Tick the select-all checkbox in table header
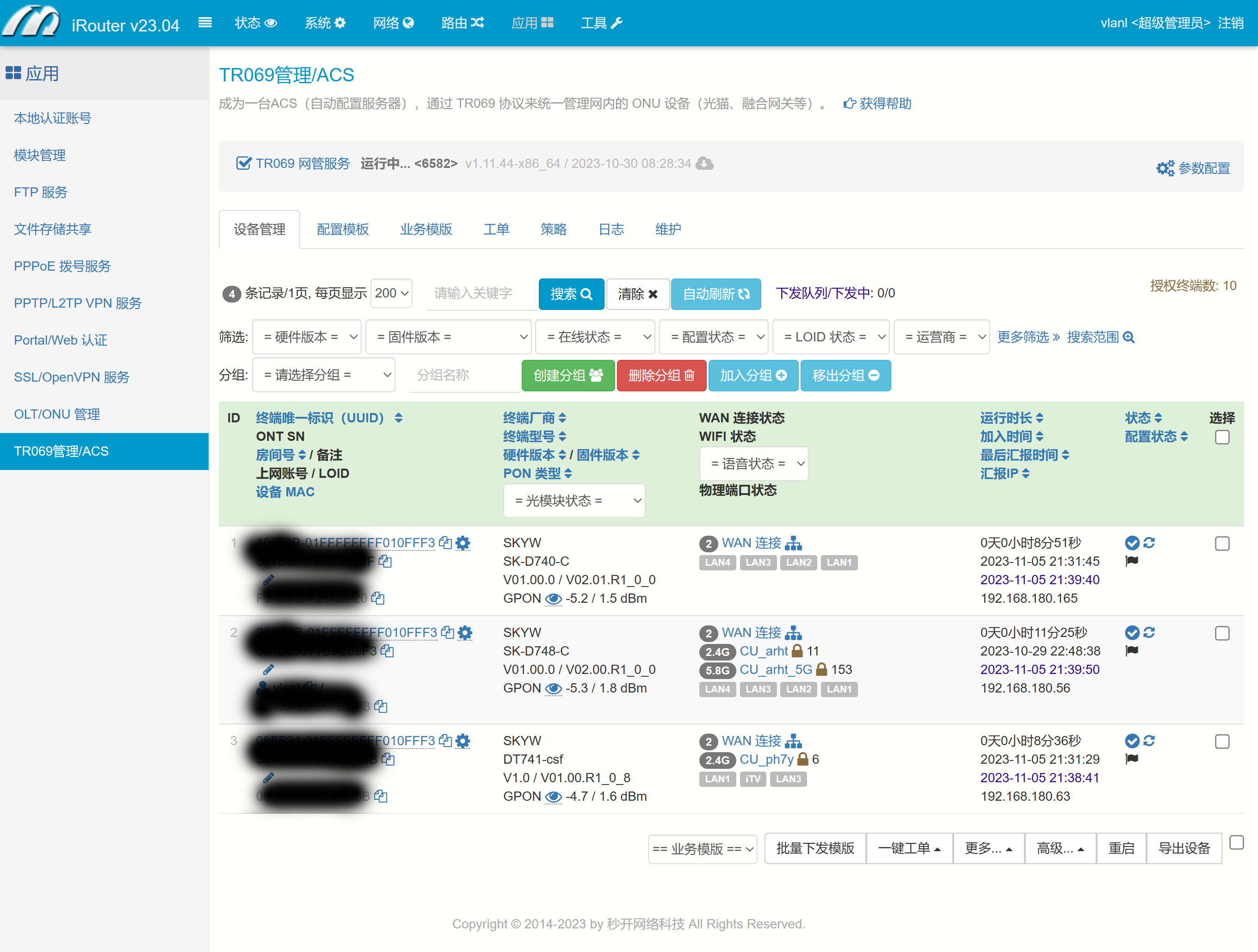This screenshot has height=952, width=1258. pyautogui.click(x=1221, y=437)
